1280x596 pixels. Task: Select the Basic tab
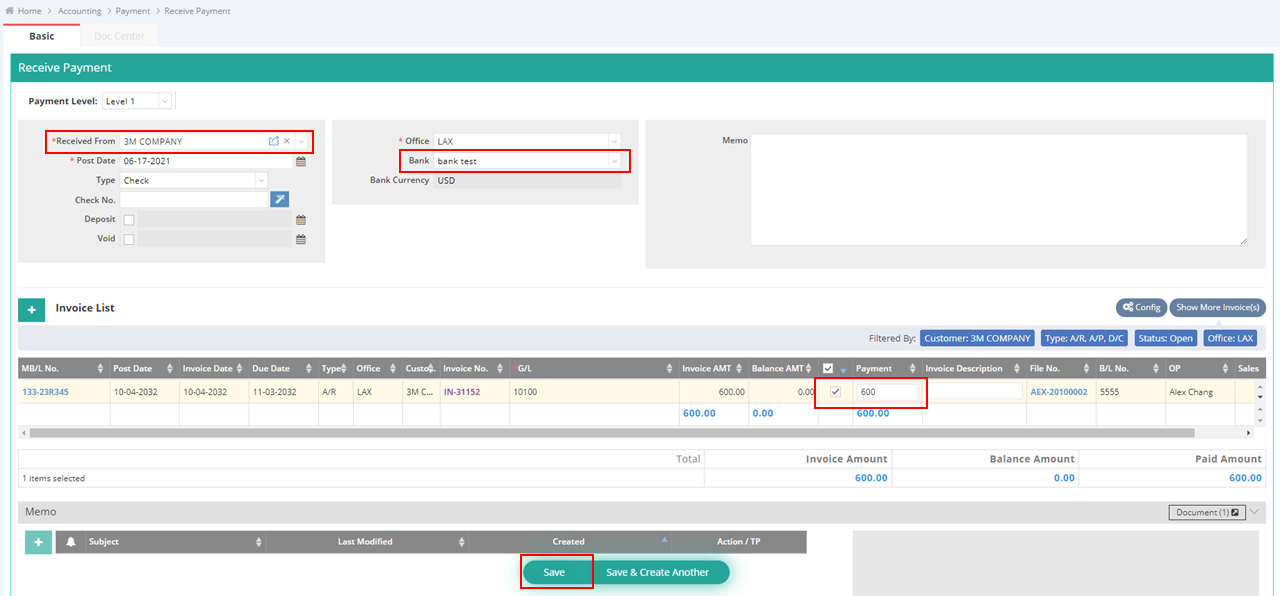coord(42,36)
